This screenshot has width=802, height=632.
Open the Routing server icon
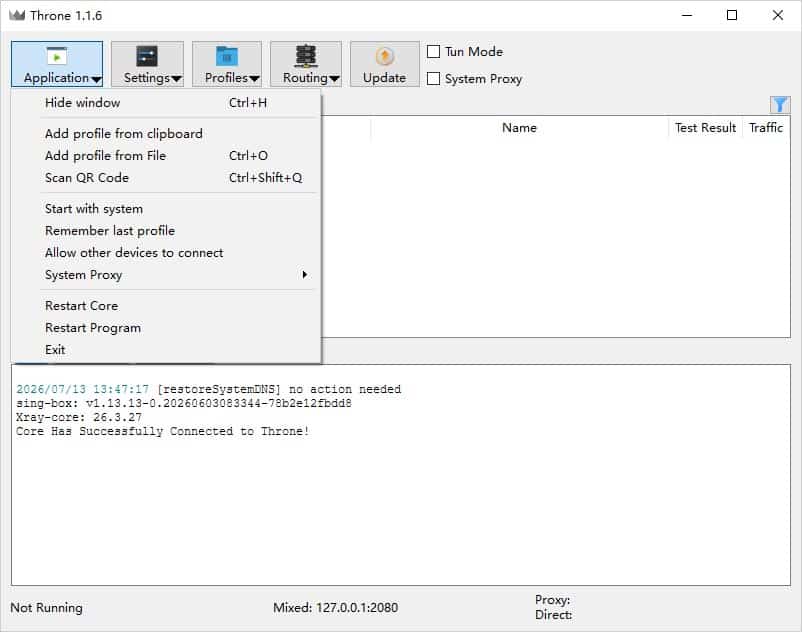pyautogui.click(x=306, y=56)
